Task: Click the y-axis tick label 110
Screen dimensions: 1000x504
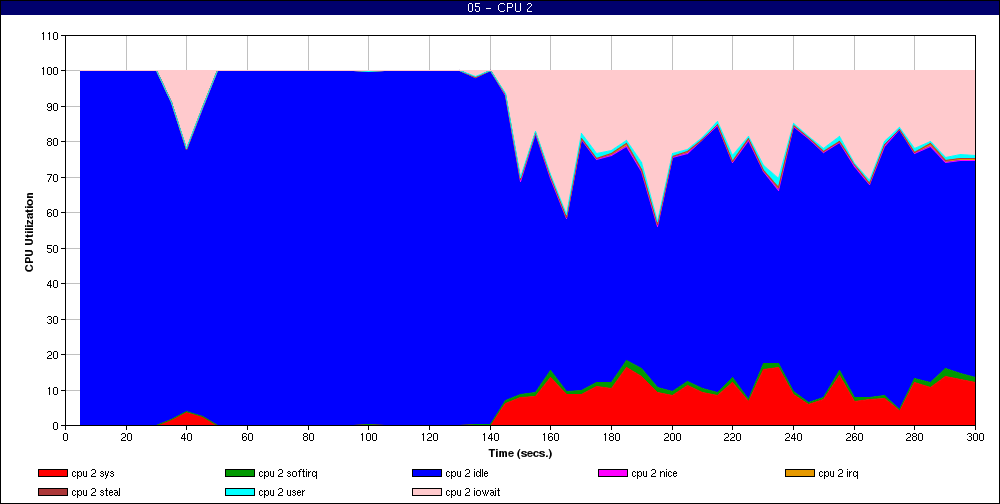Action: [x=51, y=36]
